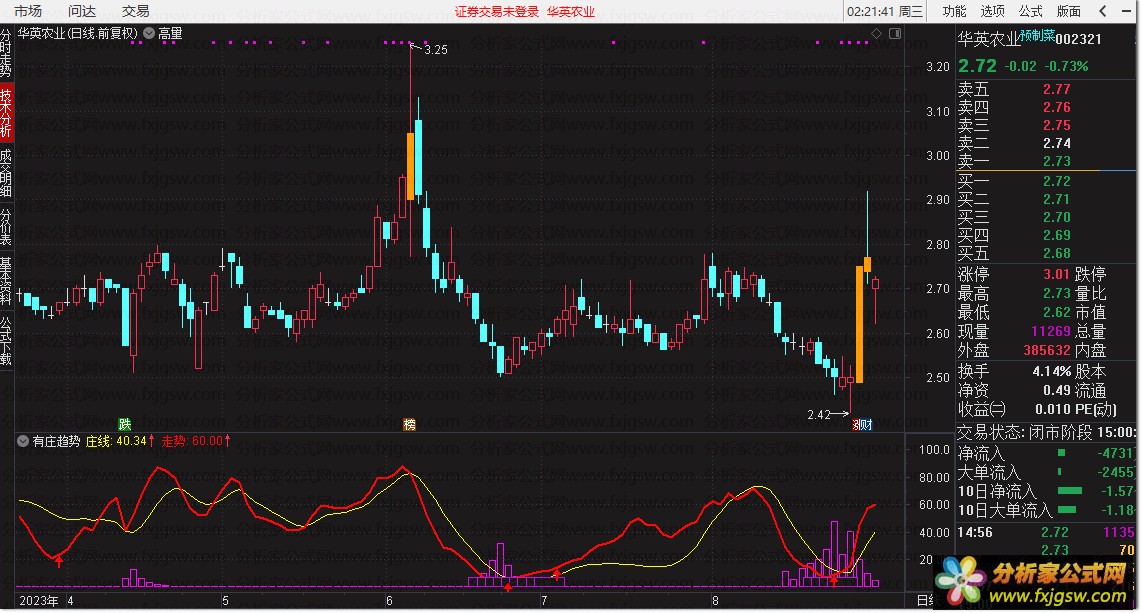Open the 成交明细 side tab
1143x613 pixels.
click(6, 173)
